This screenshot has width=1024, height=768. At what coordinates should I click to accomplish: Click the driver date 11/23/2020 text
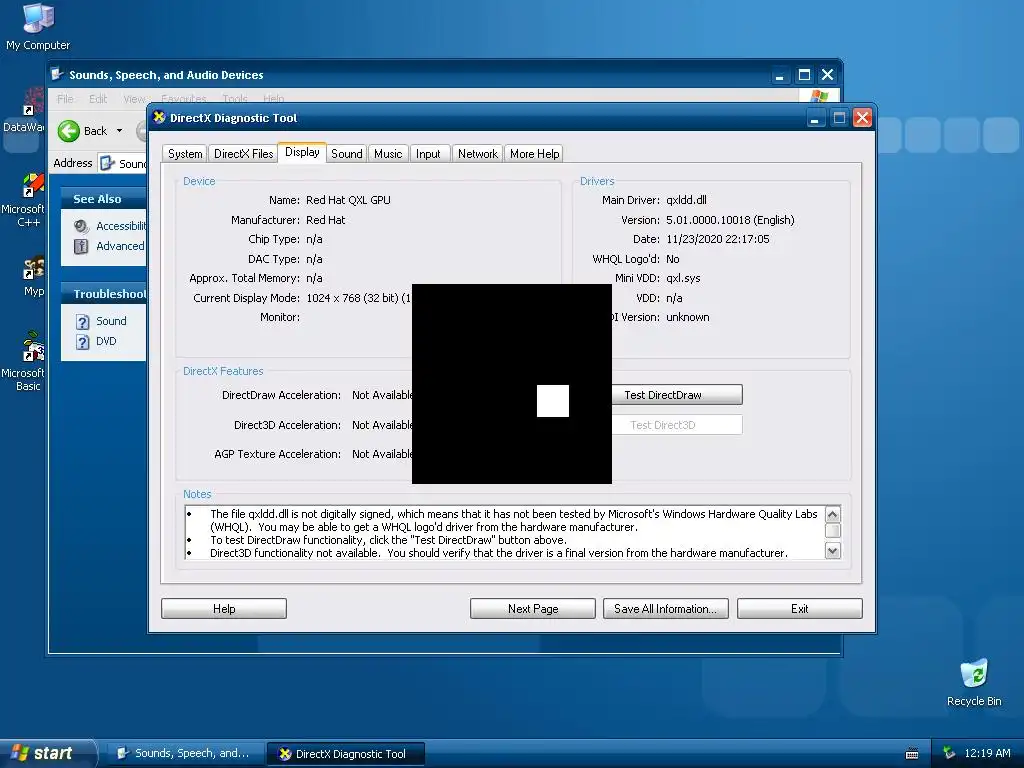[x=718, y=239]
